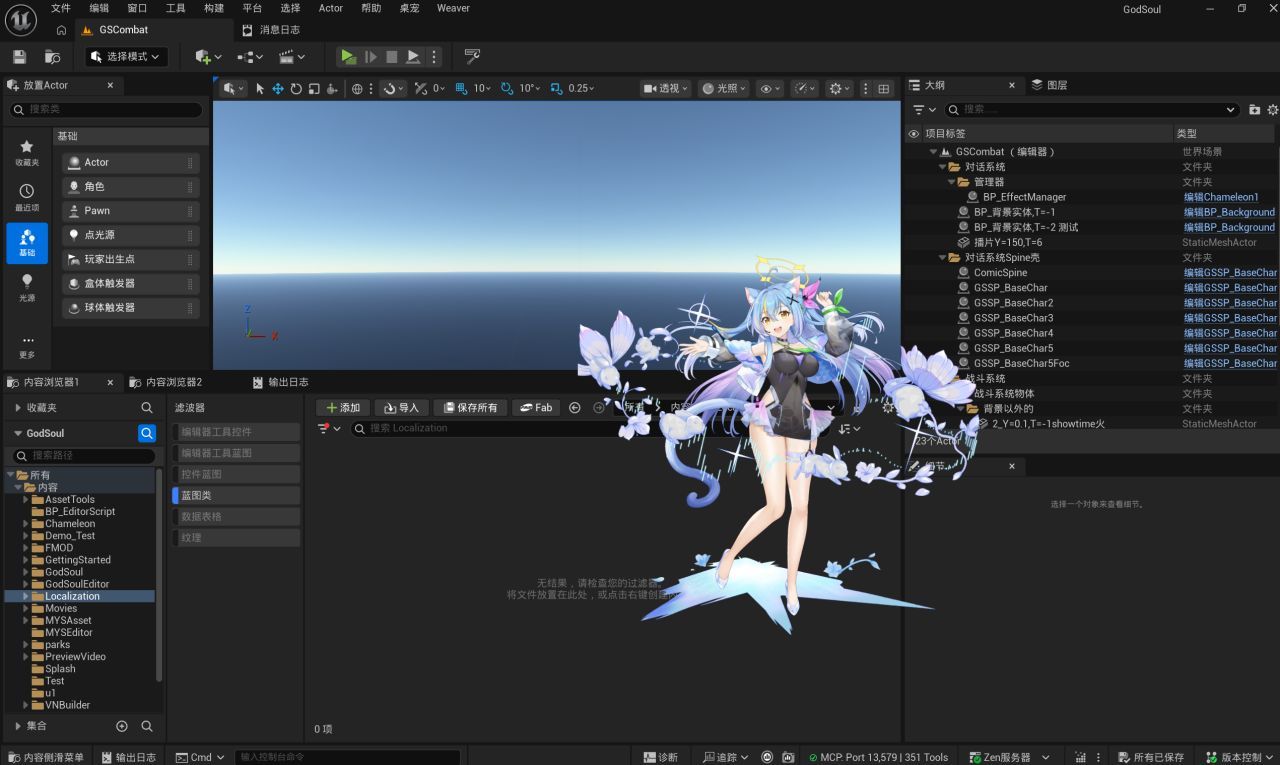Click the search icon in the 集合 row
Screen dimensions: 1280x765
coord(147,726)
